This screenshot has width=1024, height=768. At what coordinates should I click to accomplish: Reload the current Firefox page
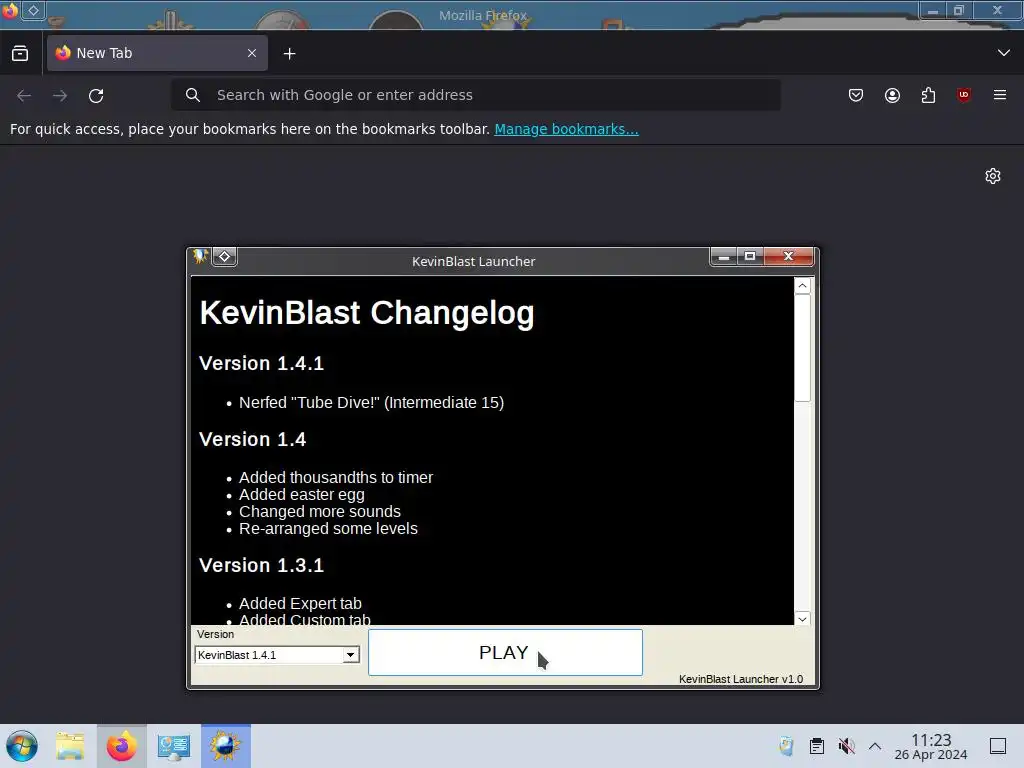click(96, 95)
